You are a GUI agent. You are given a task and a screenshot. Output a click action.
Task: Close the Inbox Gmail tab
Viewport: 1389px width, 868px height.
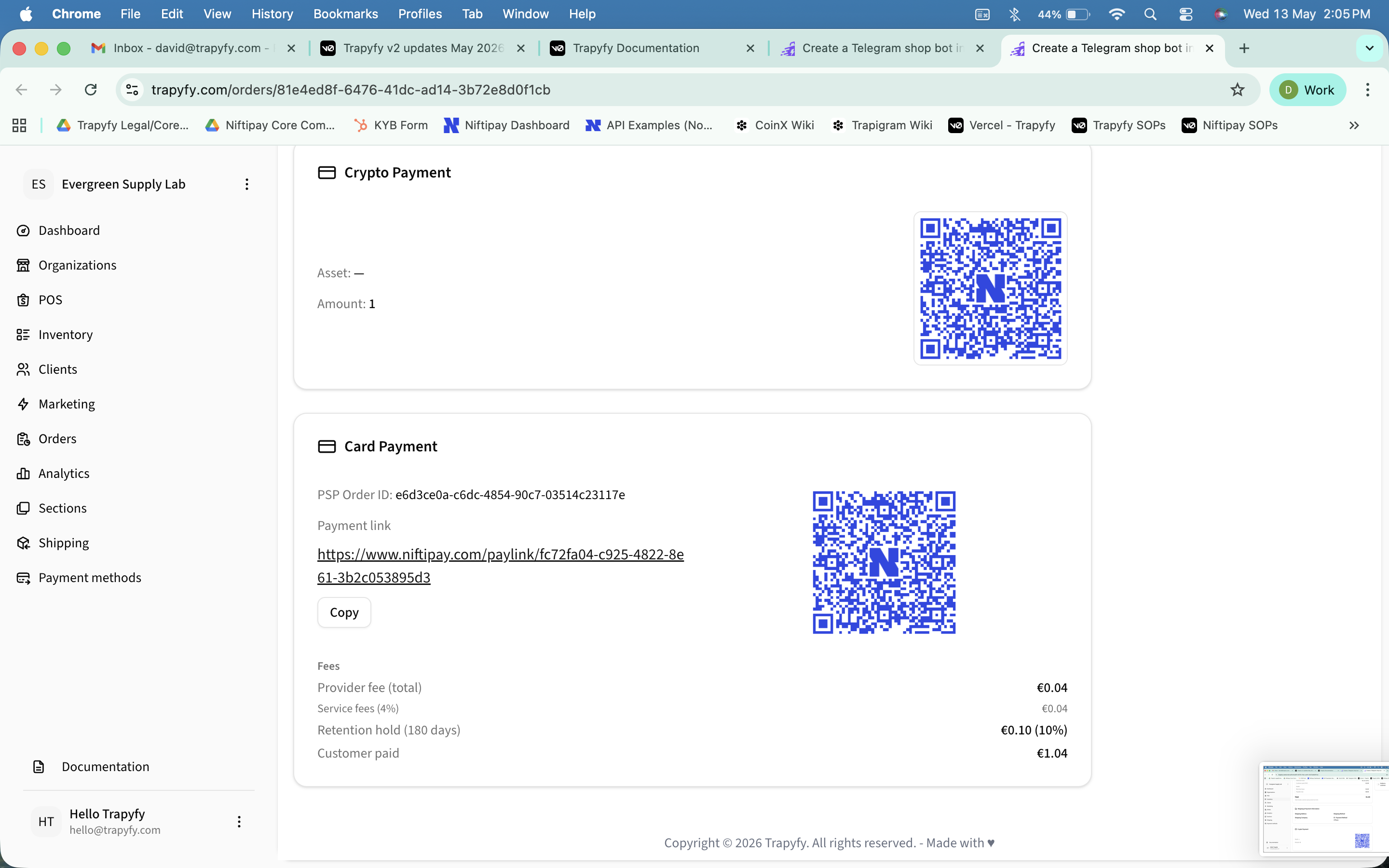pos(291,48)
